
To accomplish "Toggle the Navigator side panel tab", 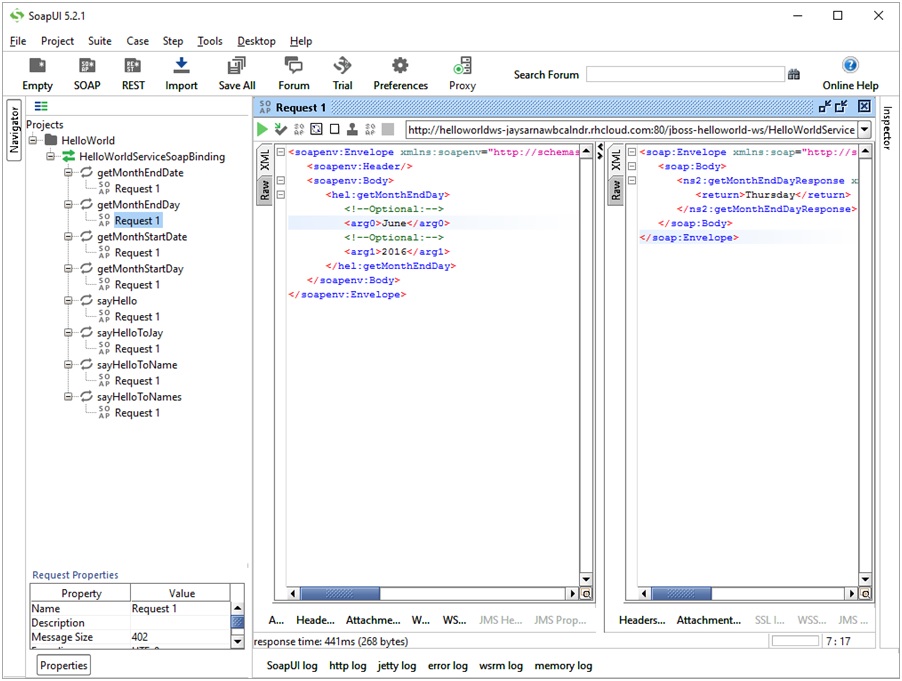I will 14,129.
